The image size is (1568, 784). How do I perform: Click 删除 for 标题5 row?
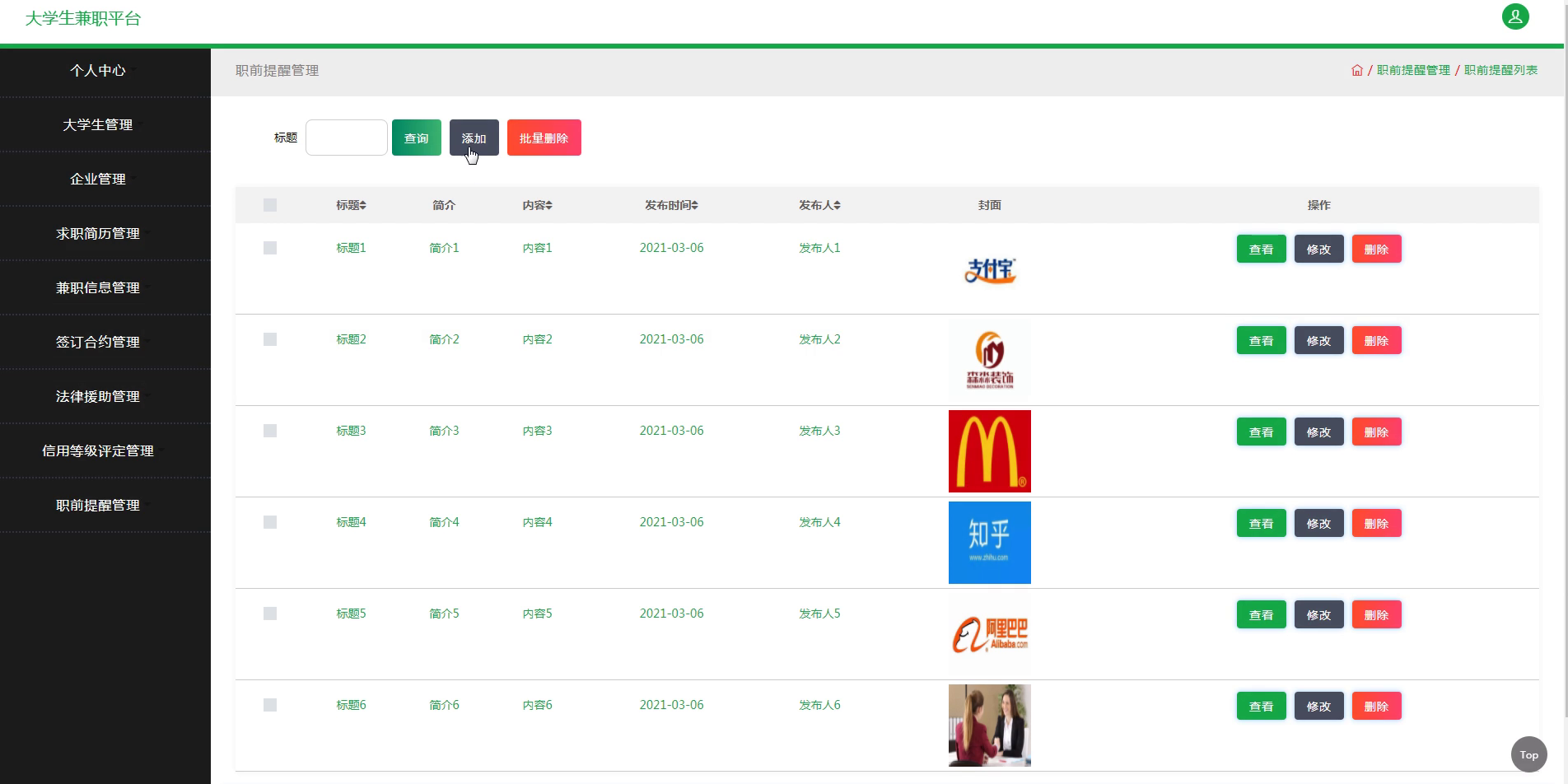tap(1377, 615)
